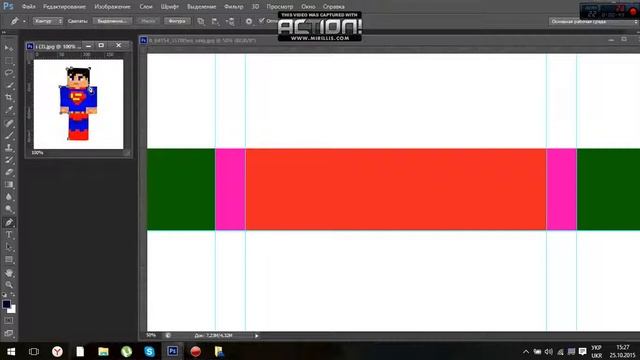Open the Редактирование menu
The image size is (640, 360).
(x=64, y=7)
